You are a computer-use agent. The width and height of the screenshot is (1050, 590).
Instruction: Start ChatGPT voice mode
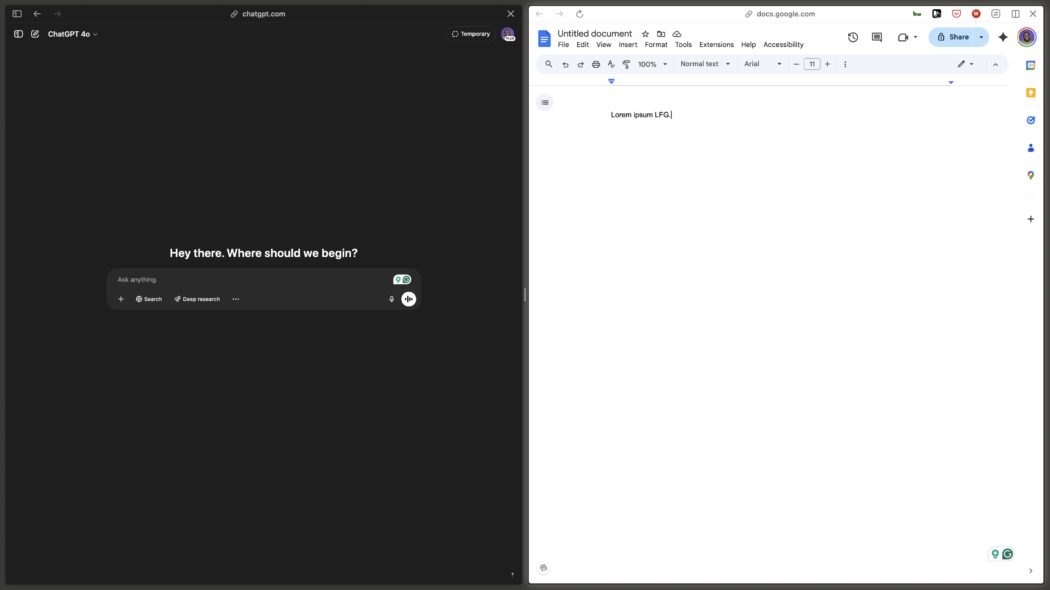coord(407,298)
